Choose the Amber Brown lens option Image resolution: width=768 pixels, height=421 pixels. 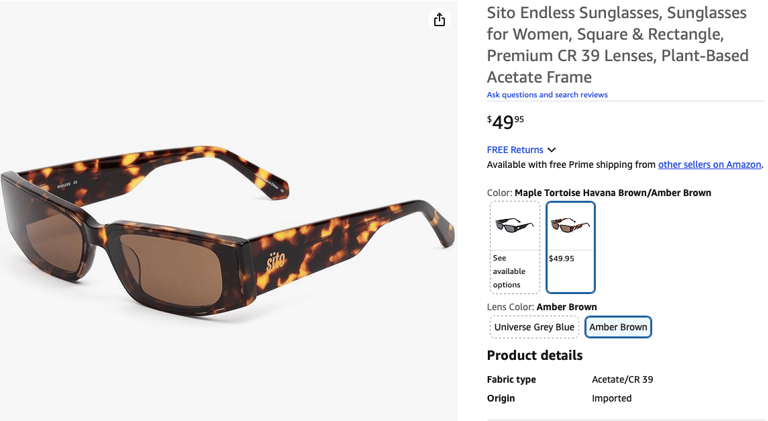618,327
